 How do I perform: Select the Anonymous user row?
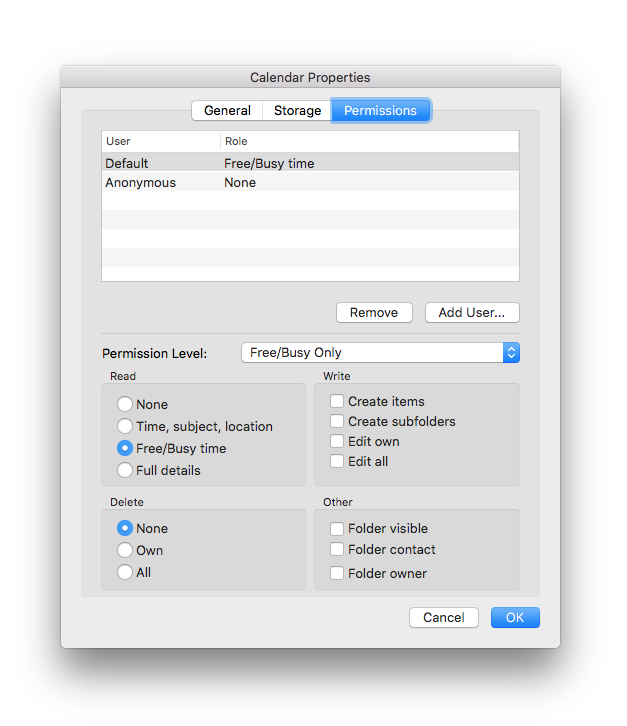click(x=310, y=182)
